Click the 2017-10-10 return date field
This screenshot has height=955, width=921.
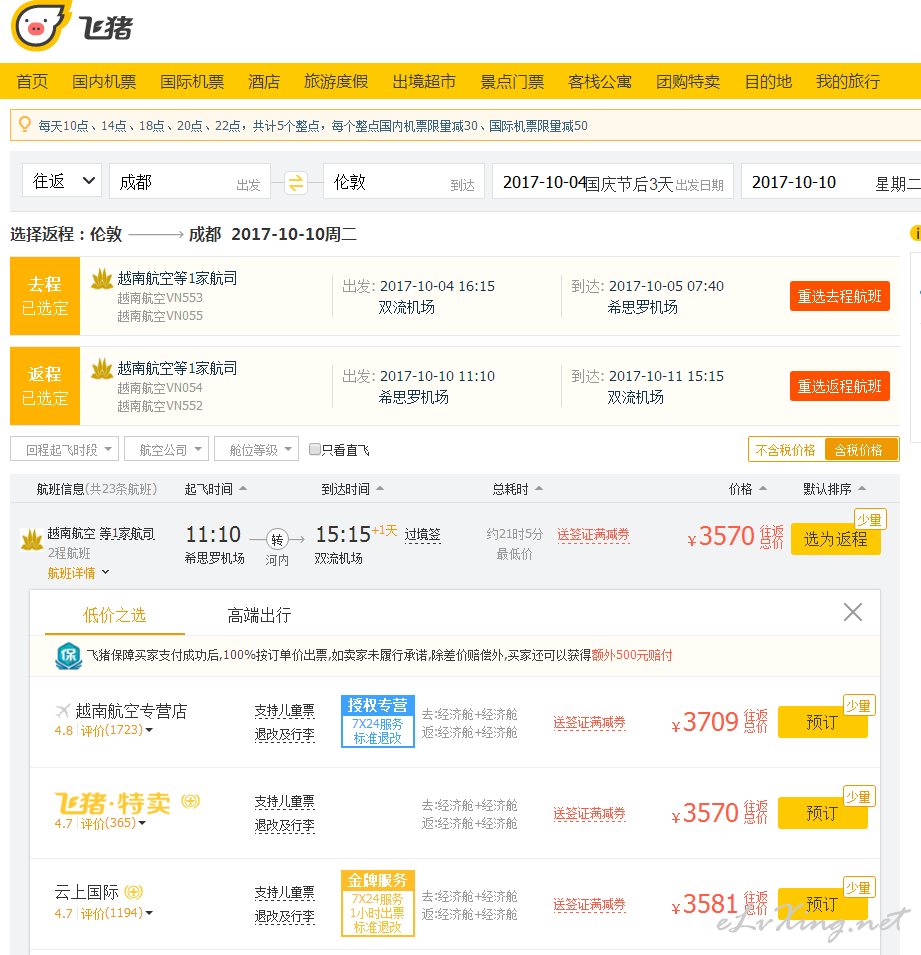coord(831,181)
